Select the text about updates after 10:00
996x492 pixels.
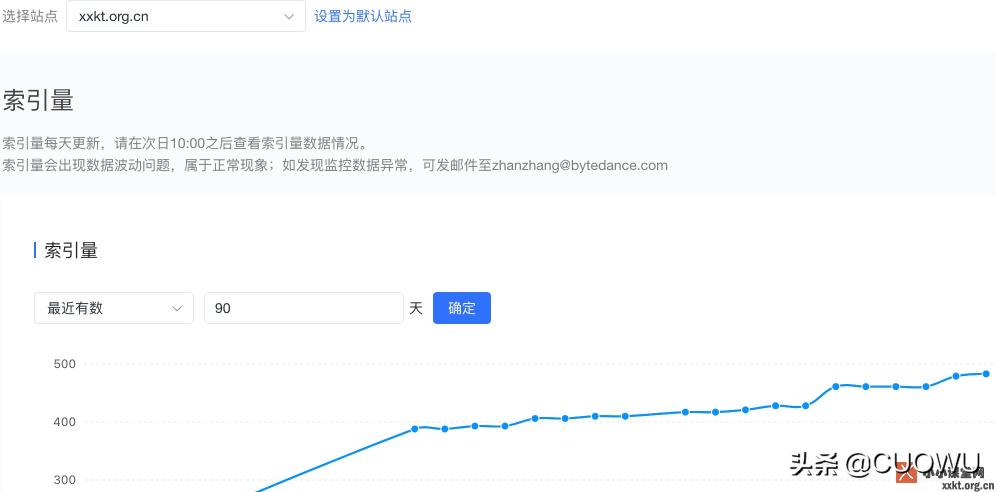click(x=185, y=142)
